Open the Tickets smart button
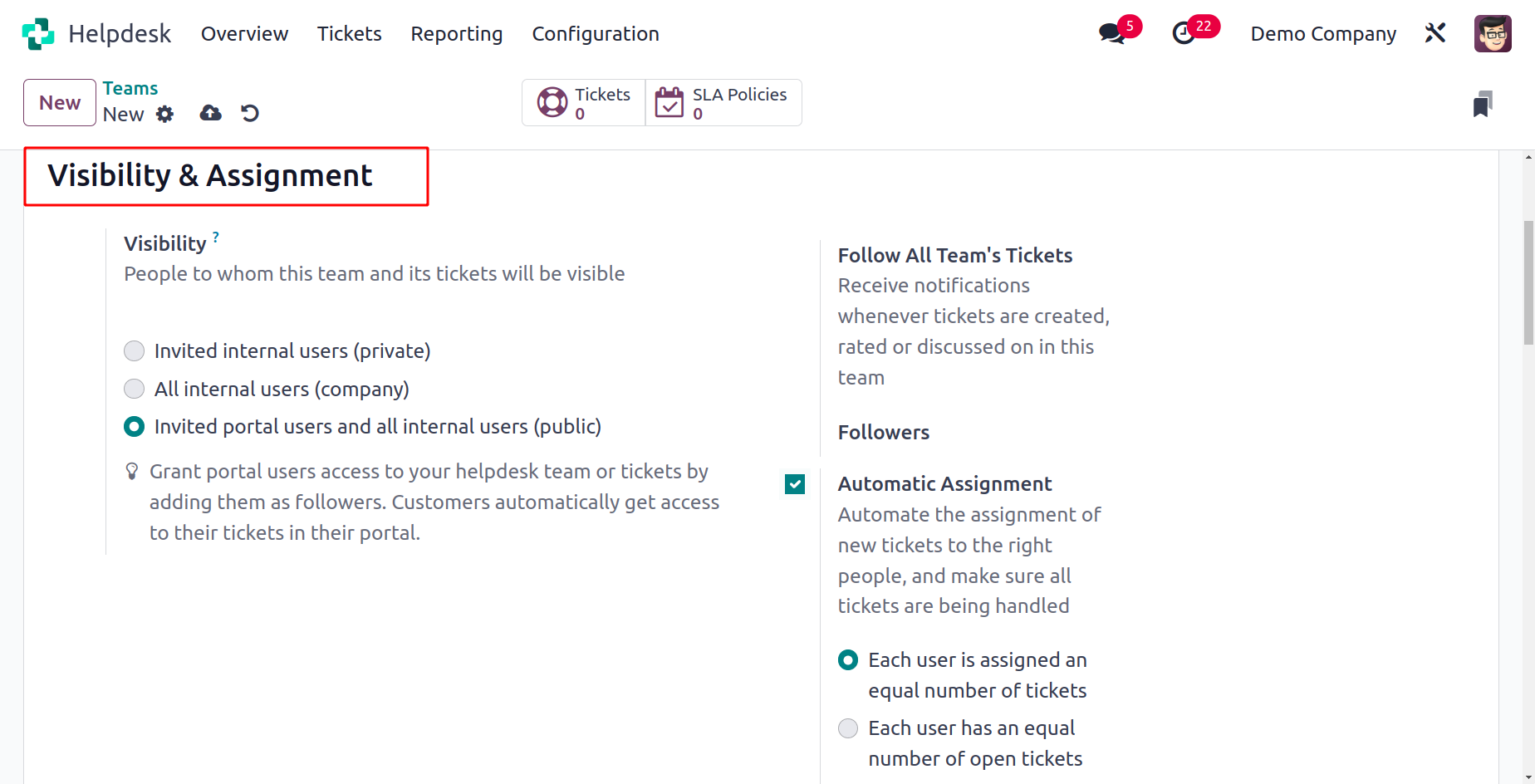 (x=584, y=103)
